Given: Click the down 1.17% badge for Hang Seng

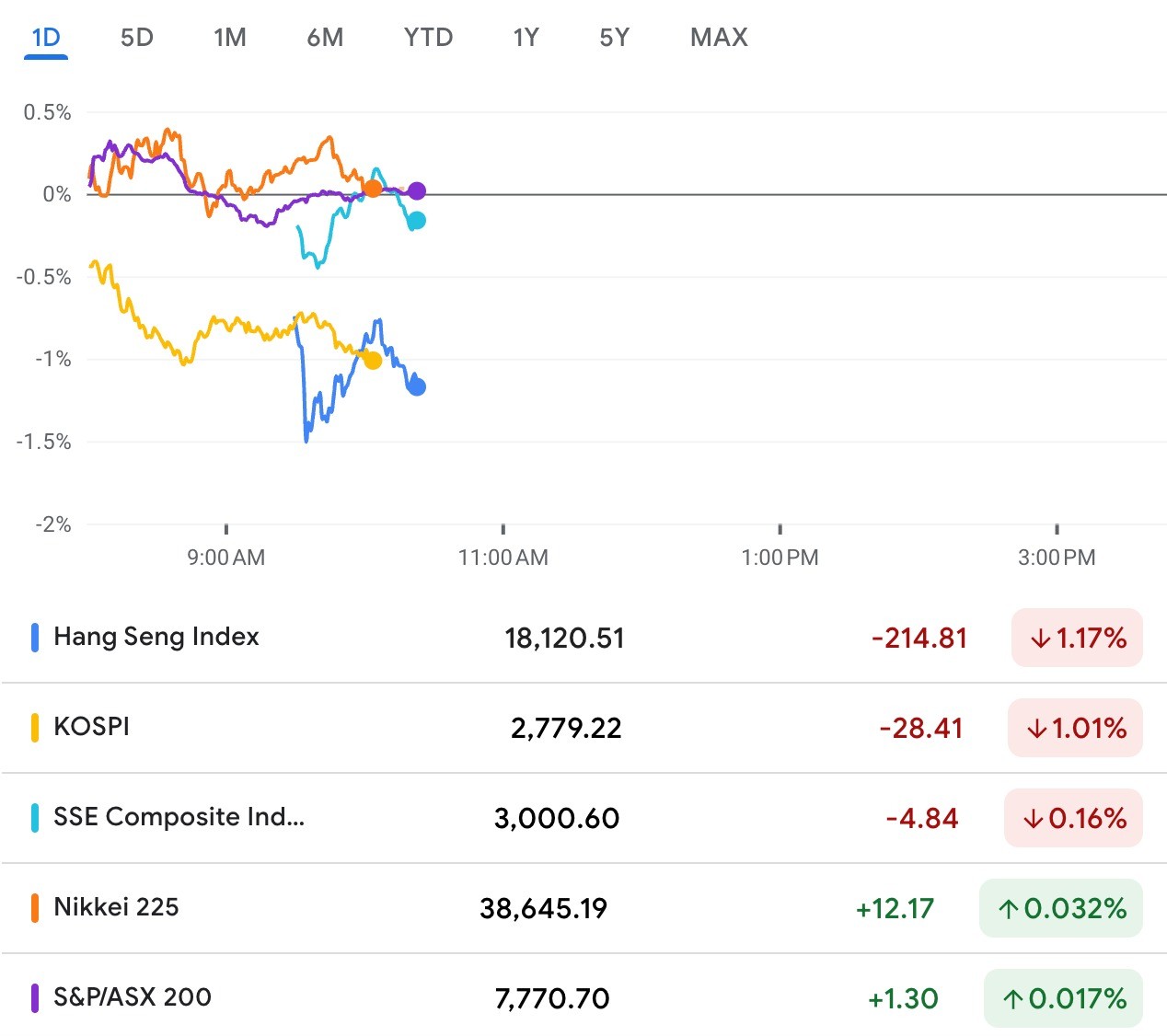Looking at the screenshot, I should click(x=1077, y=638).
